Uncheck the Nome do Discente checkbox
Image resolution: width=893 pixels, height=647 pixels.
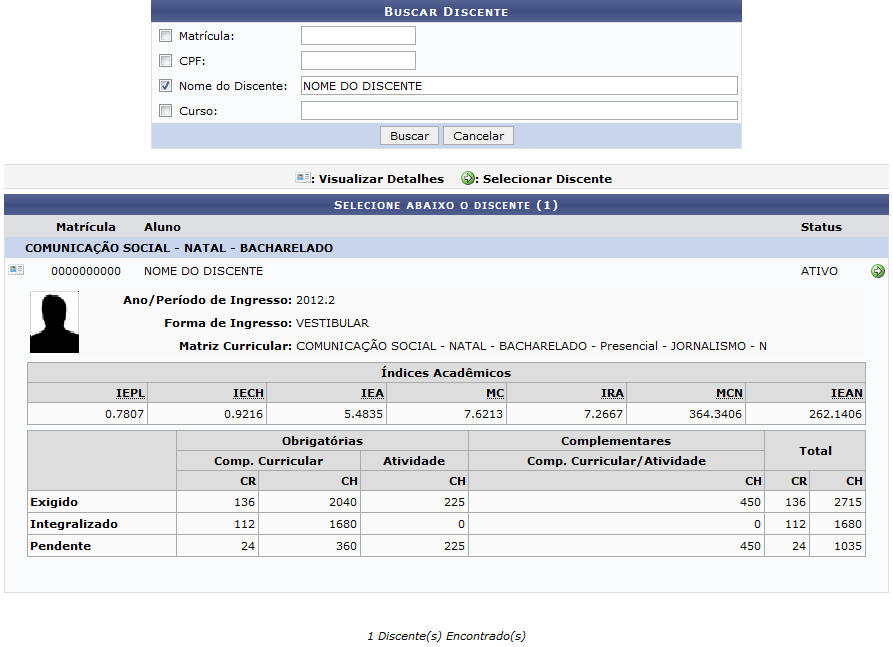(166, 86)
